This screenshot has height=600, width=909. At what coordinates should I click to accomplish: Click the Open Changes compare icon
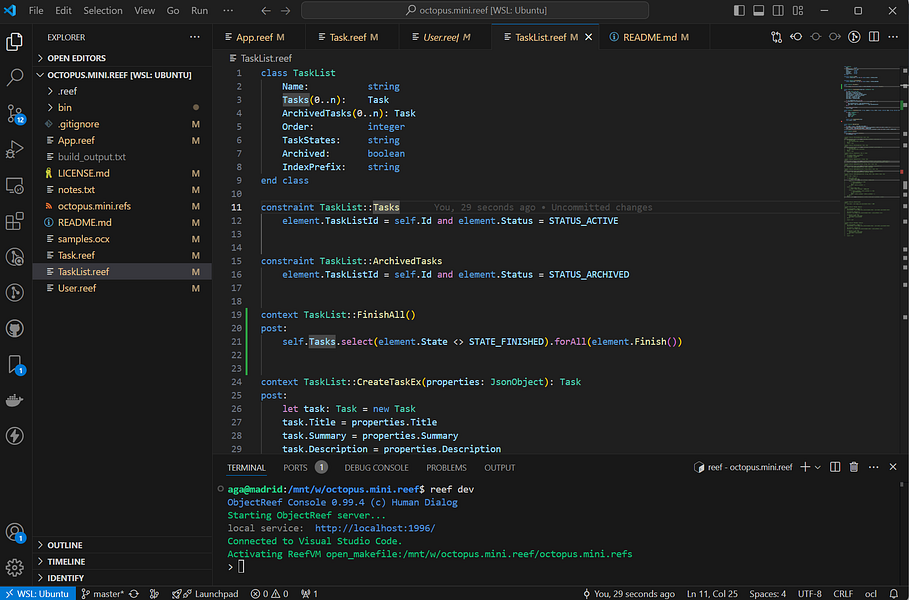pyautogui.click(x=777, y=37)
